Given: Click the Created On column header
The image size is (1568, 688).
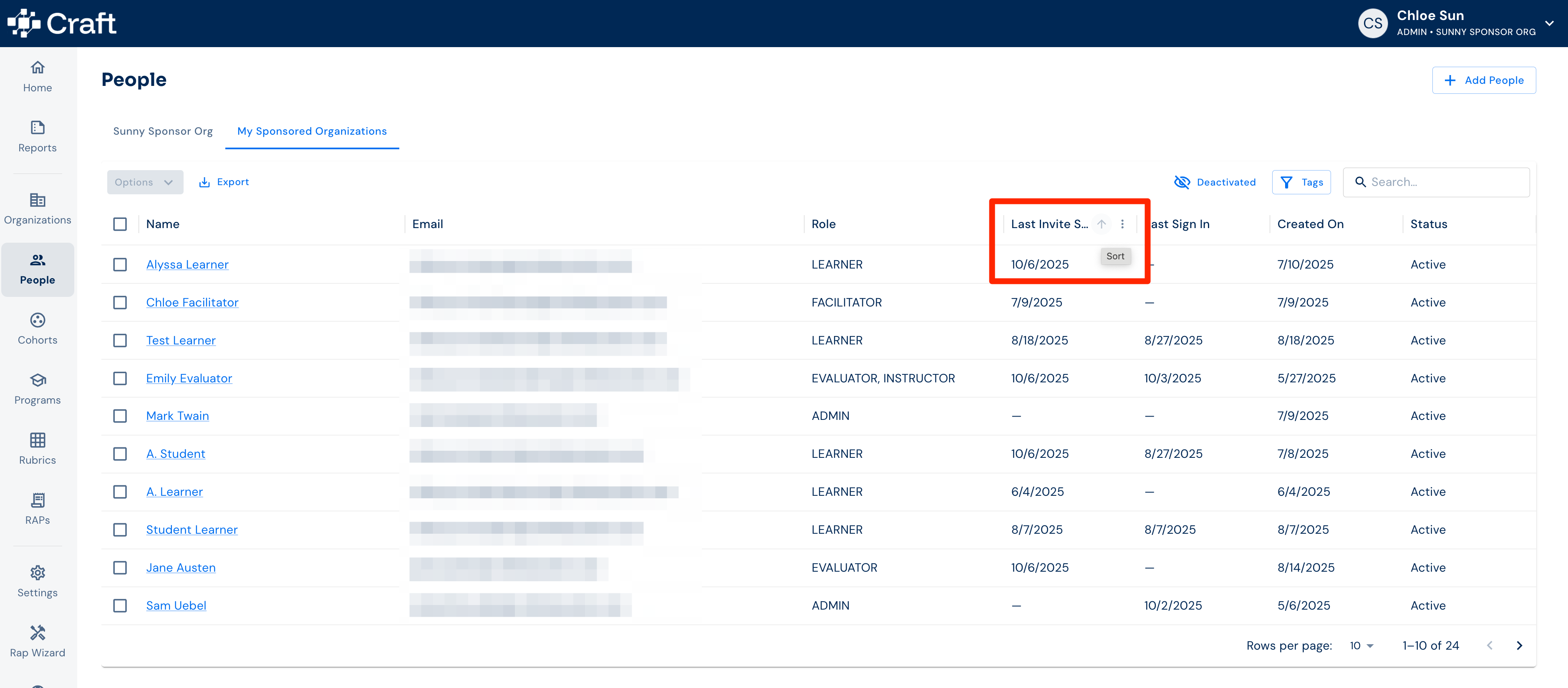Looking at the screenshot, I should point(1310,224).
